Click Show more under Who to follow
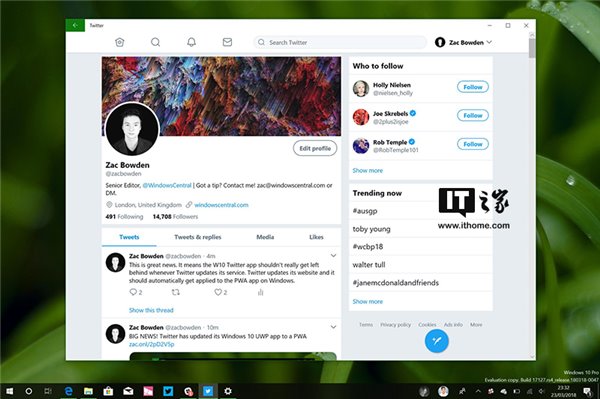Viewport: 600px width, 399px height. point(367,171)
